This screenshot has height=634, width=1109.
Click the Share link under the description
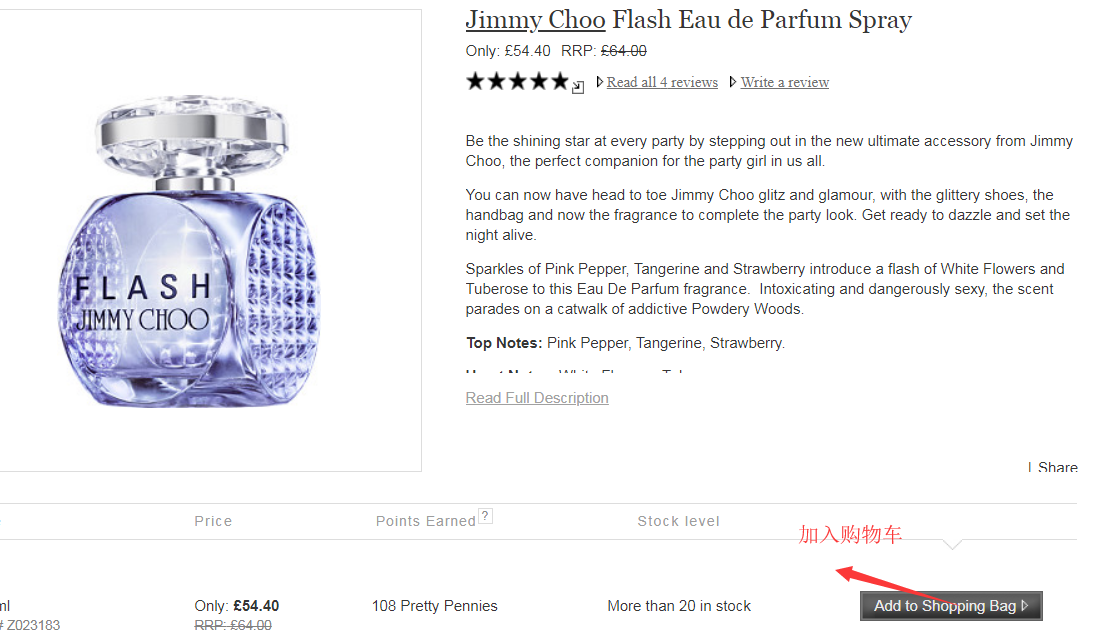click(1057, 467)
